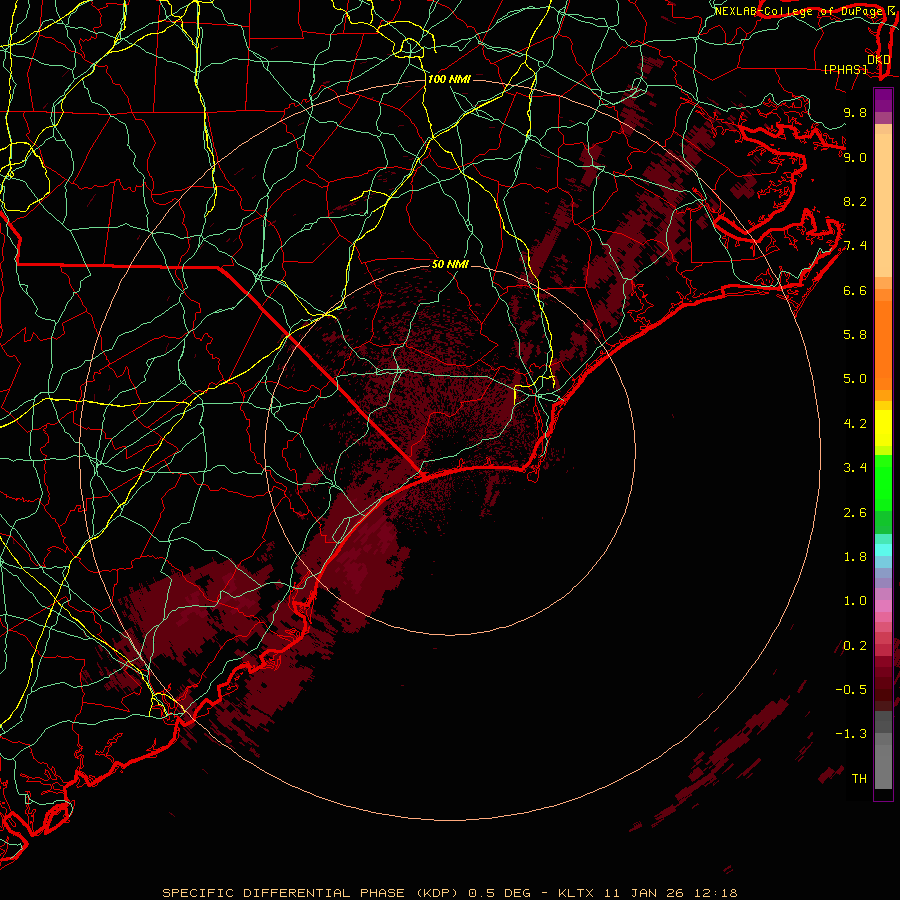Click the 5.8 legend value
Screen dimensions: 900x900
pyautogui.click(x=855, y=335)
